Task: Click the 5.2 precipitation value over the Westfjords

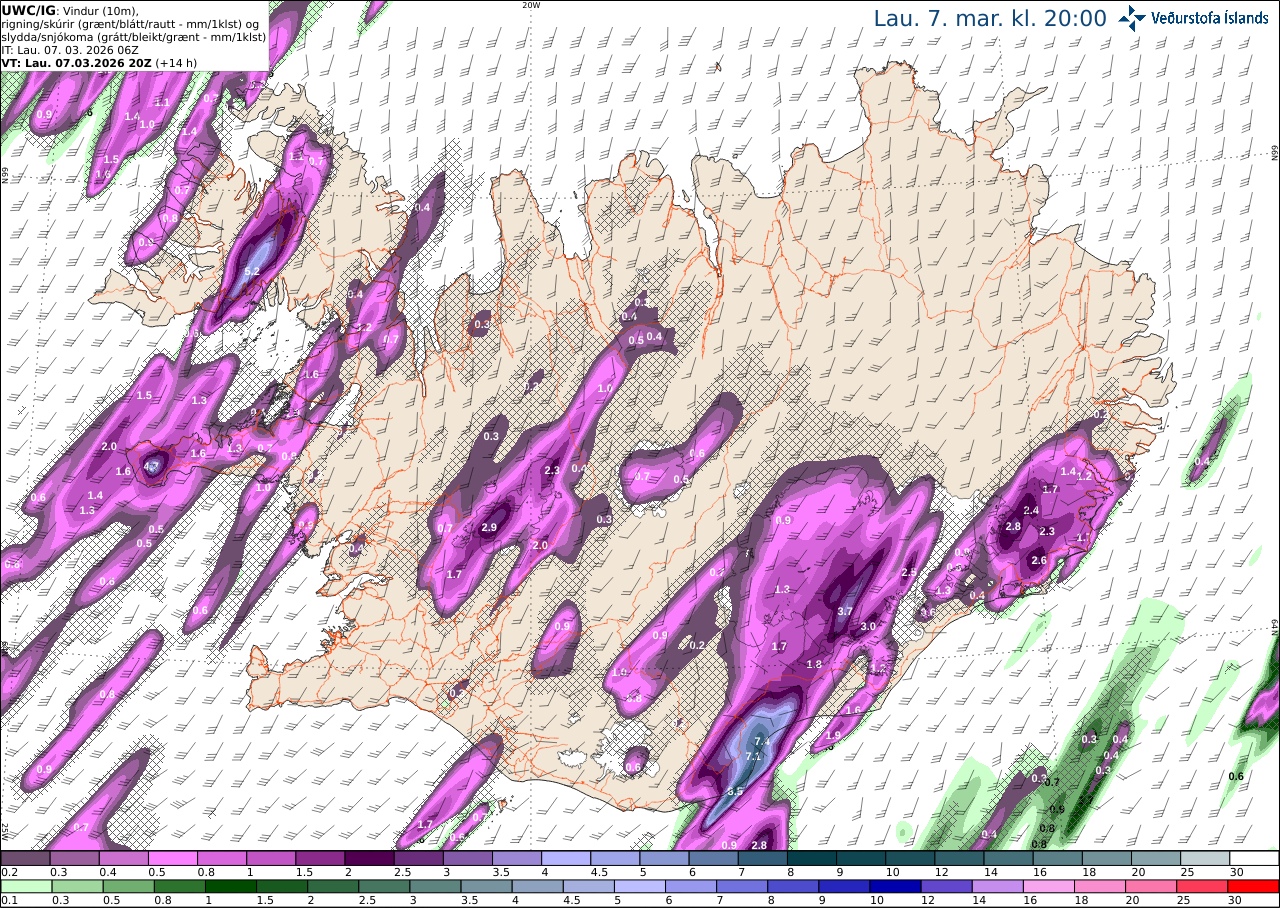Action: pyautogui.click(x=252, y=271)
